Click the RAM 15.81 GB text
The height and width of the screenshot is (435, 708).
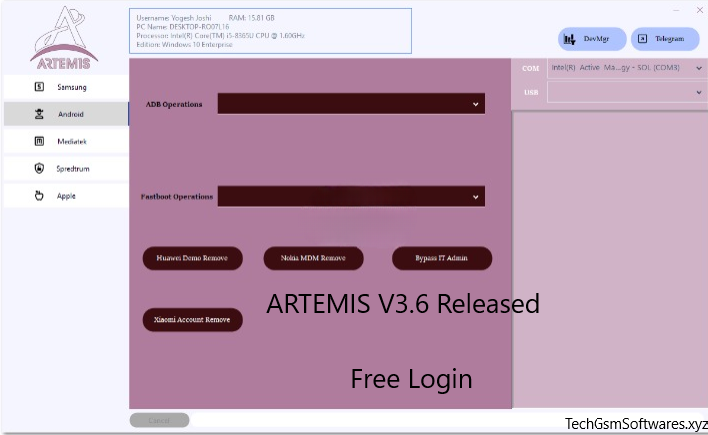252,18
